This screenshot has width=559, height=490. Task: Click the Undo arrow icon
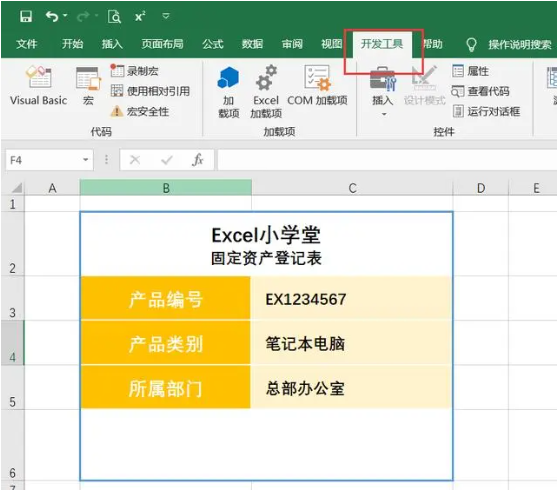52,16
